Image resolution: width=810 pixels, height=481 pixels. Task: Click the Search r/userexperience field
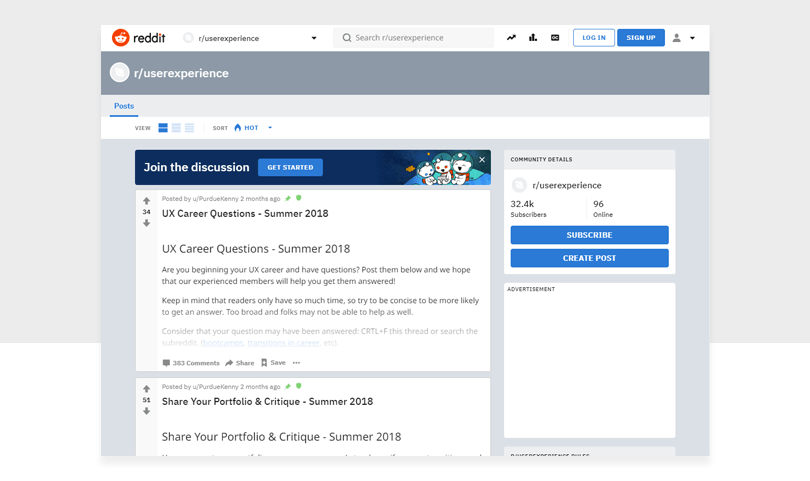pos(413,38)
